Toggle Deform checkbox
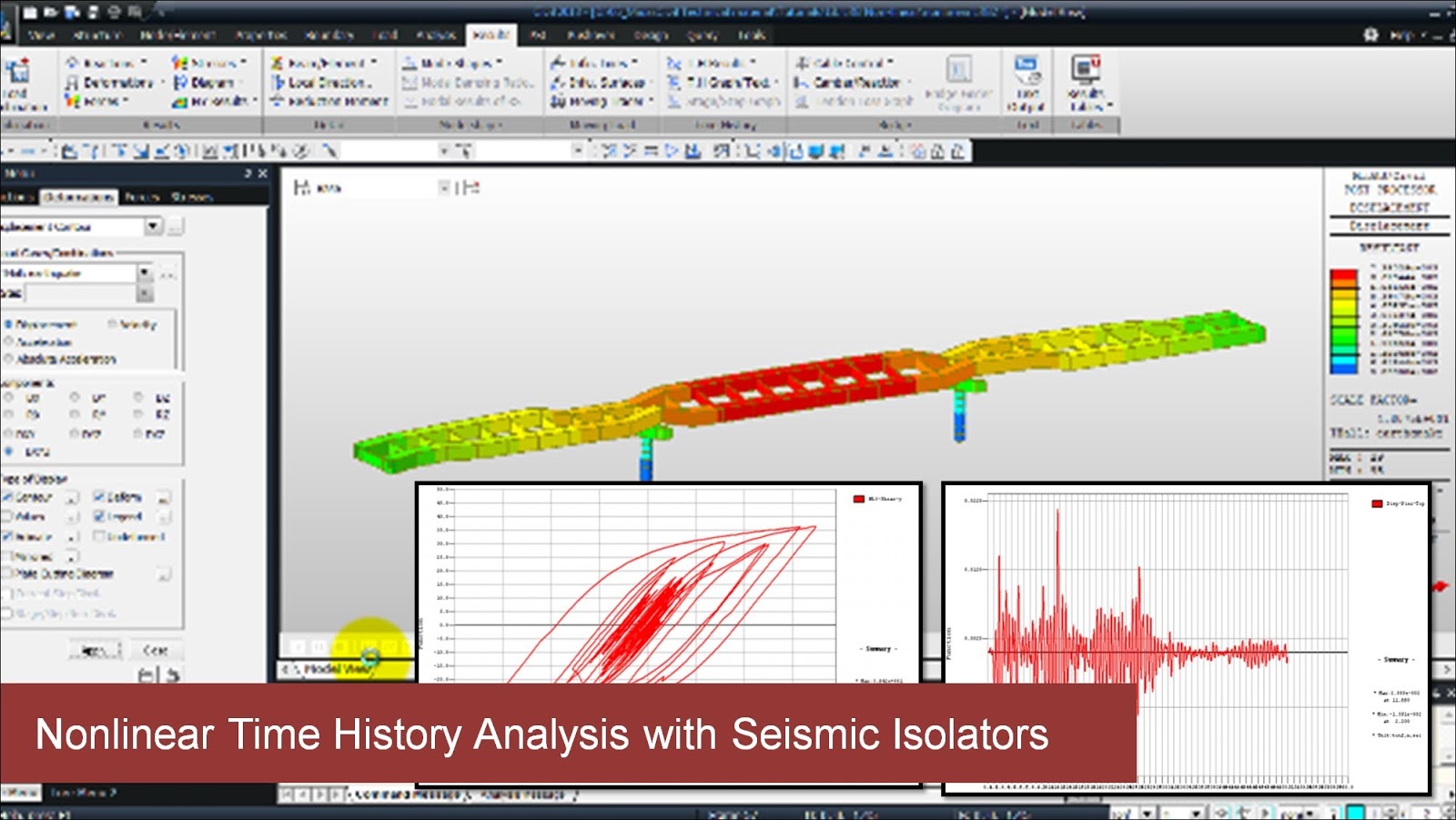 click(x=99, y=497)
